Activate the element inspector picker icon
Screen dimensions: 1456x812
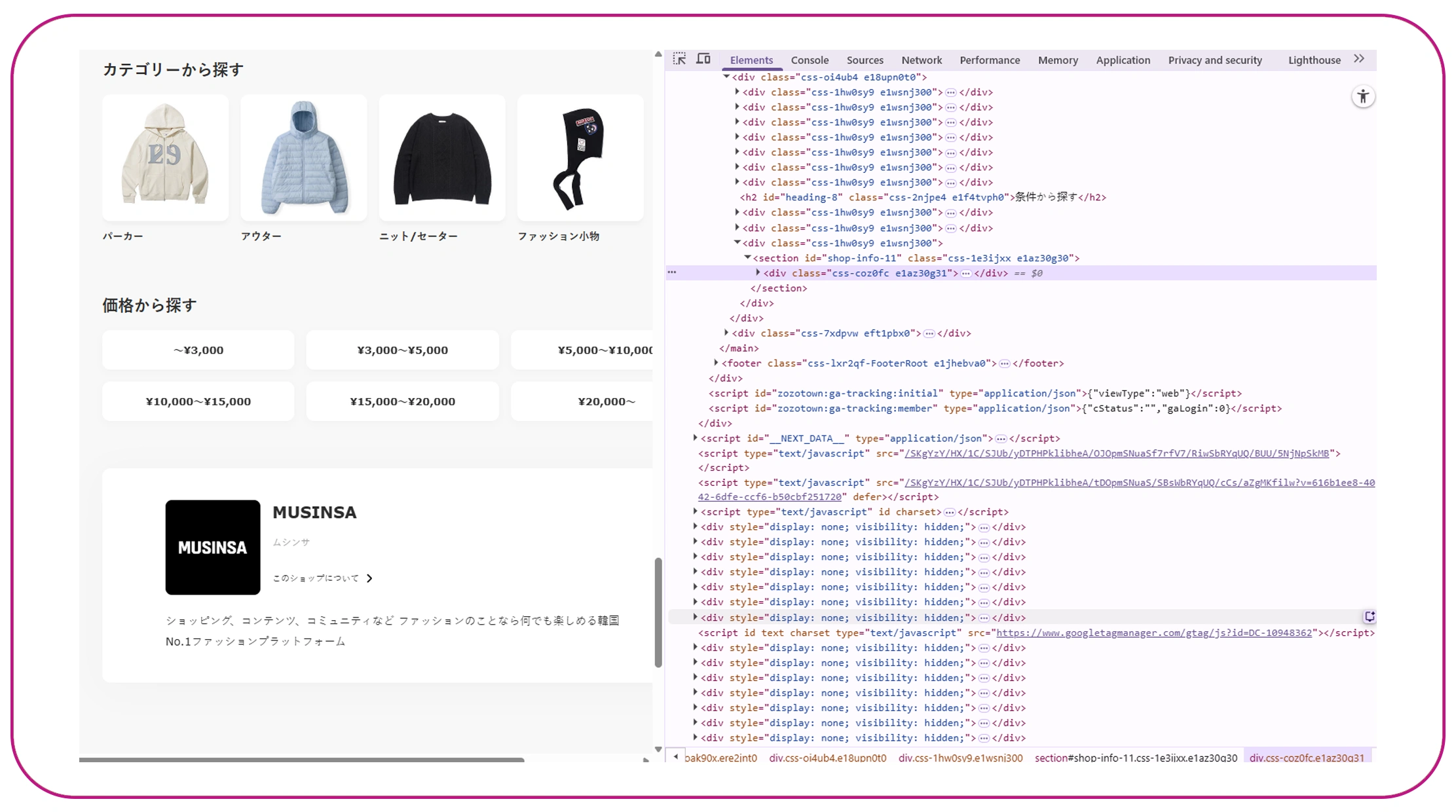tap(679, 59)
